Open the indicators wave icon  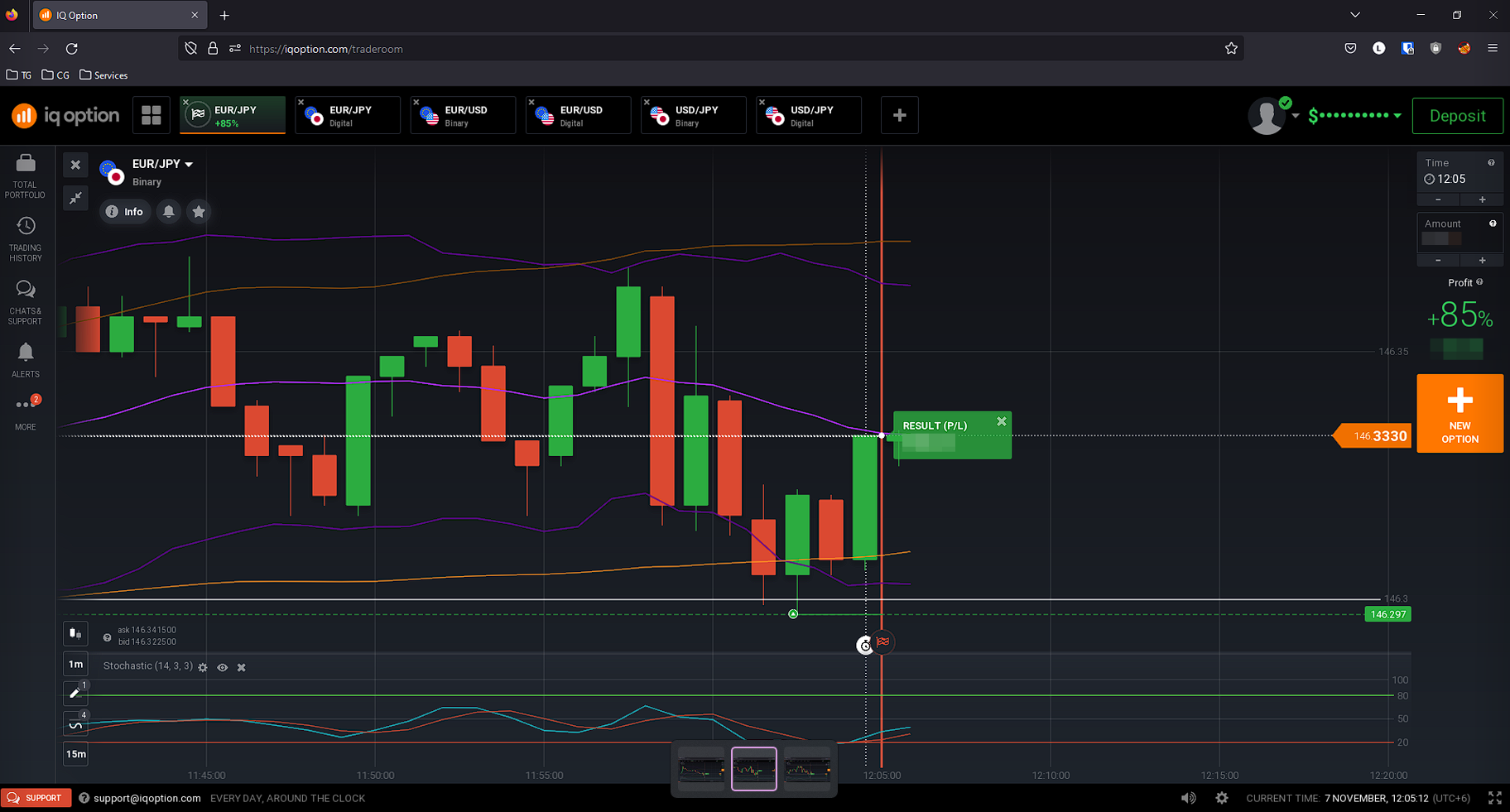click(x=75, y=725)
